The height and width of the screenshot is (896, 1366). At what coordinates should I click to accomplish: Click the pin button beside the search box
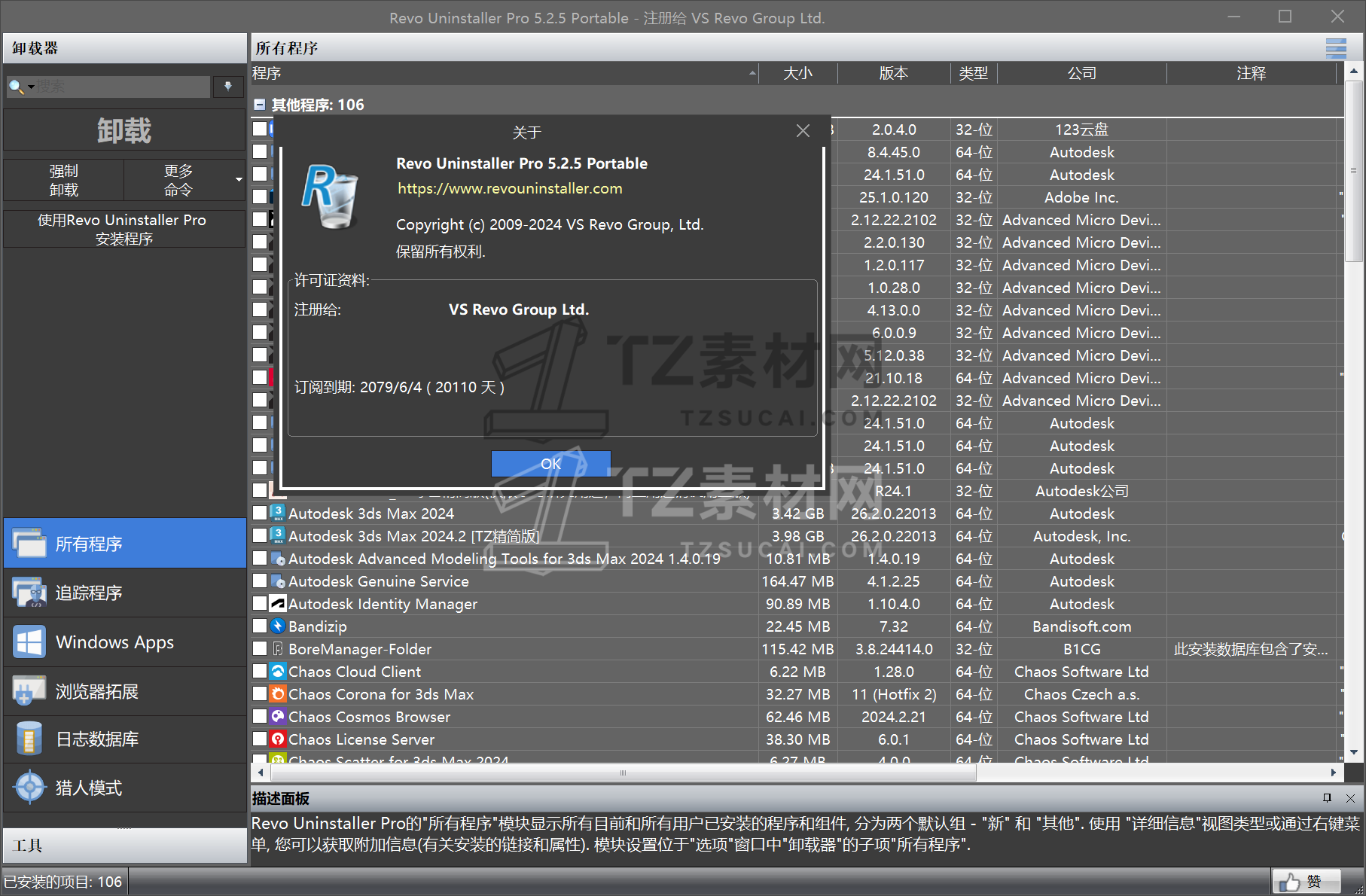[x=228, y=87]
